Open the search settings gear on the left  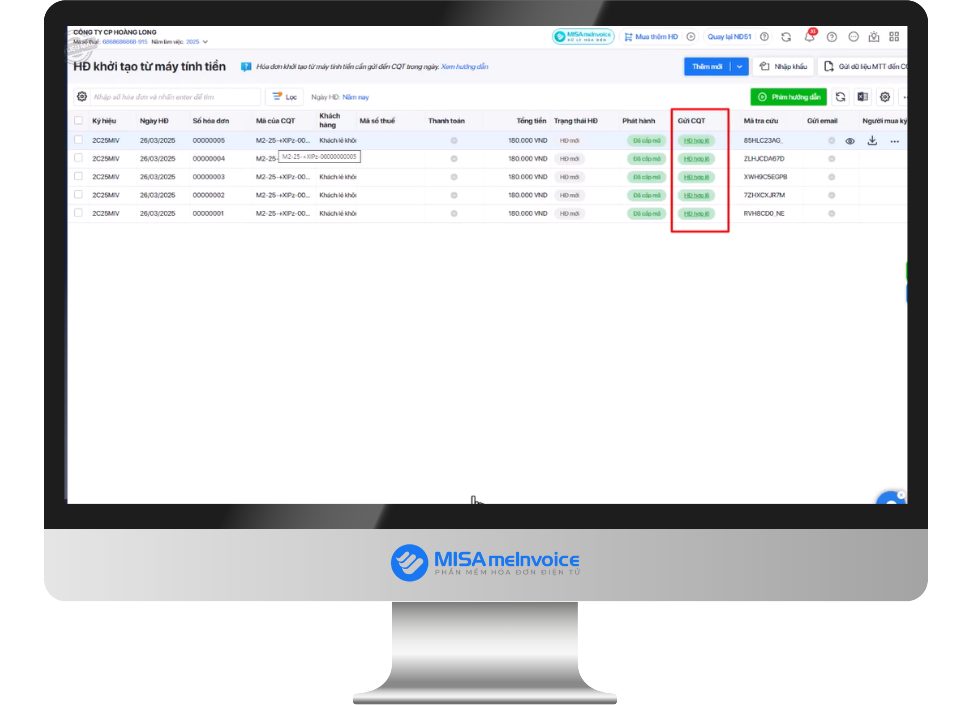pos(82,97)
